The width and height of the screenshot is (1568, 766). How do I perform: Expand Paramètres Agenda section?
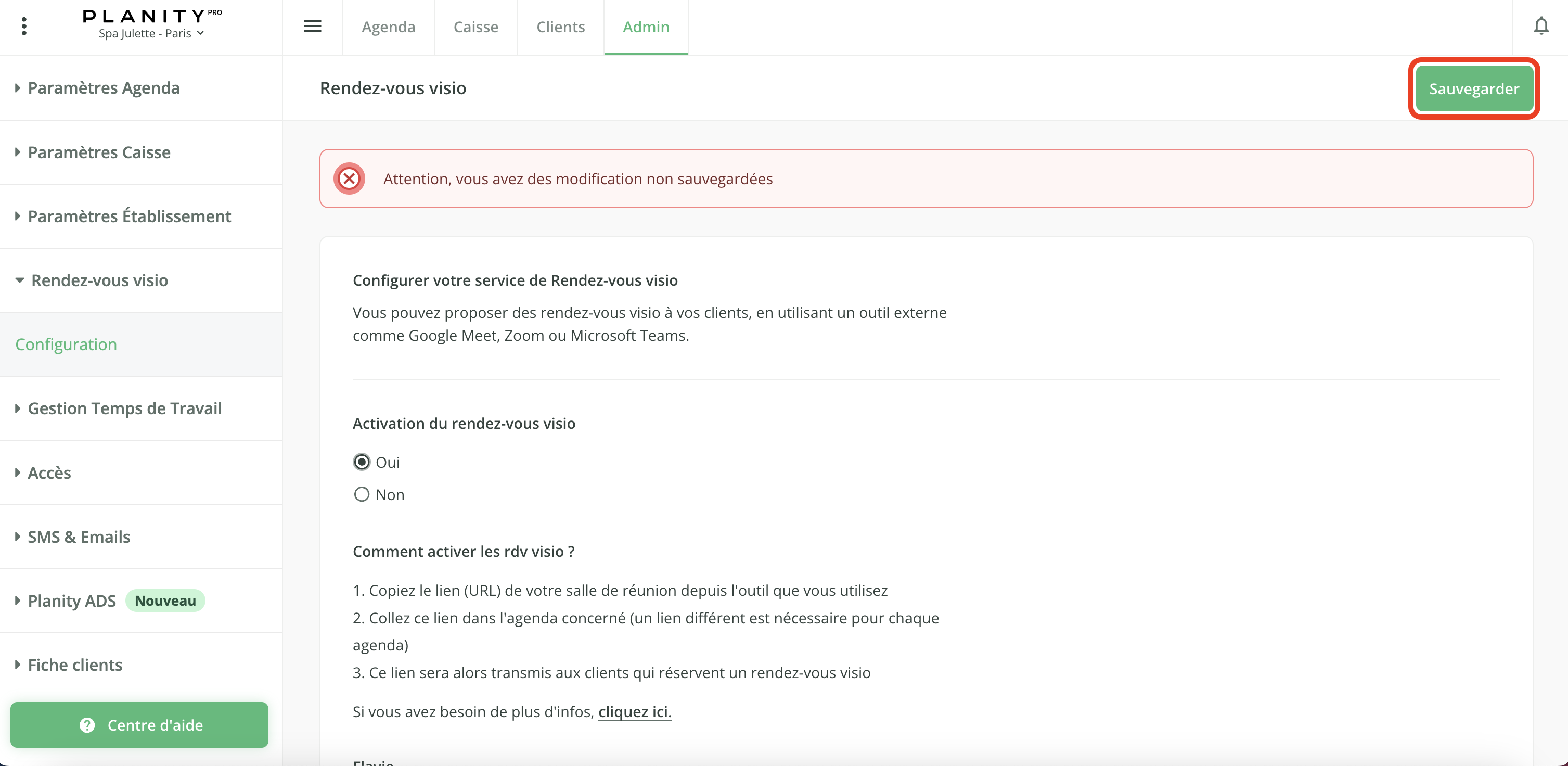pos(104,88)
